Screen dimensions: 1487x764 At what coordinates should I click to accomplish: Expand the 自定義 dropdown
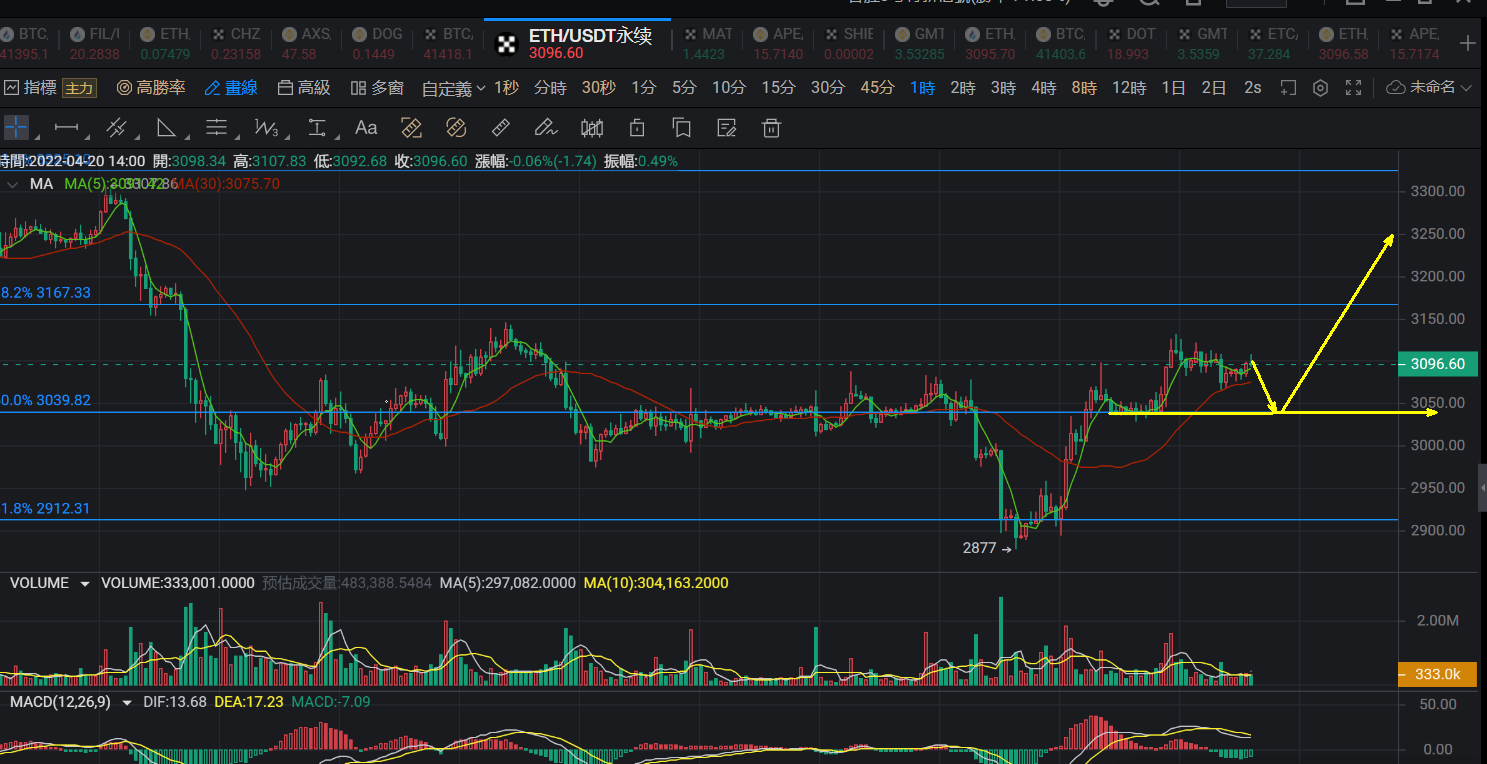454,88
